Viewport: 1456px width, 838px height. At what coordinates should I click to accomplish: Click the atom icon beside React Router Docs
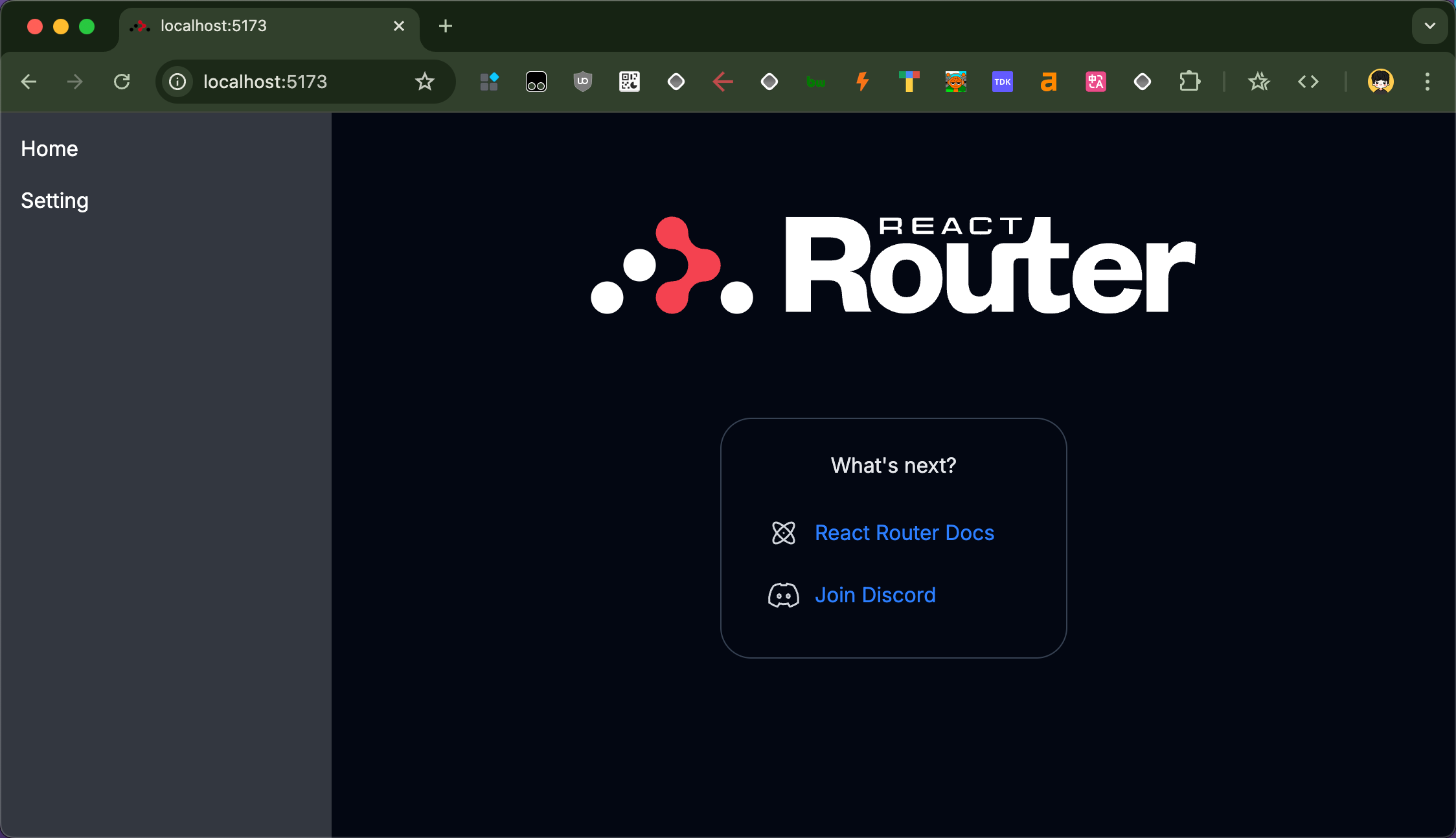coord(784,533)
